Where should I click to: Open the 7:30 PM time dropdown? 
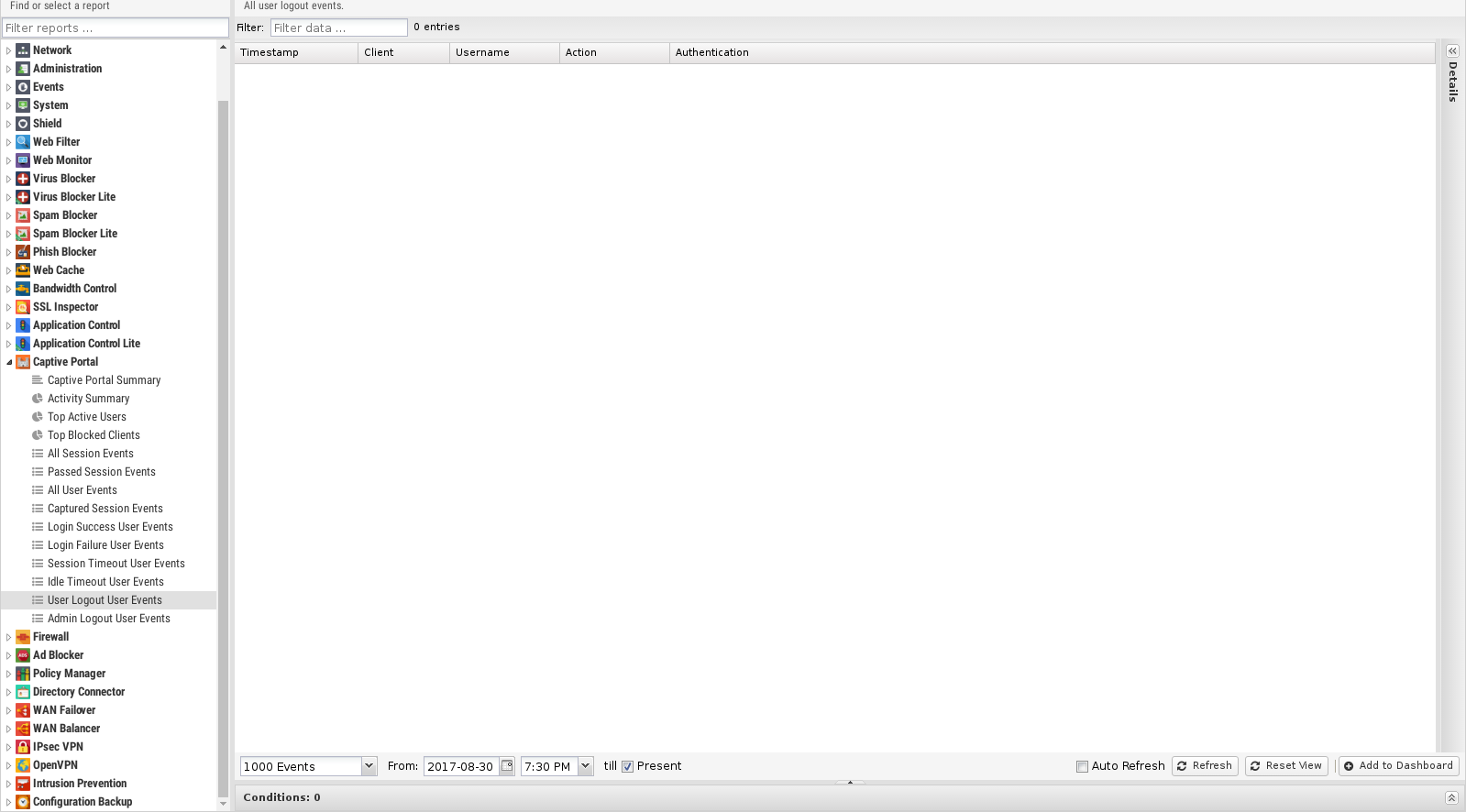585,766
